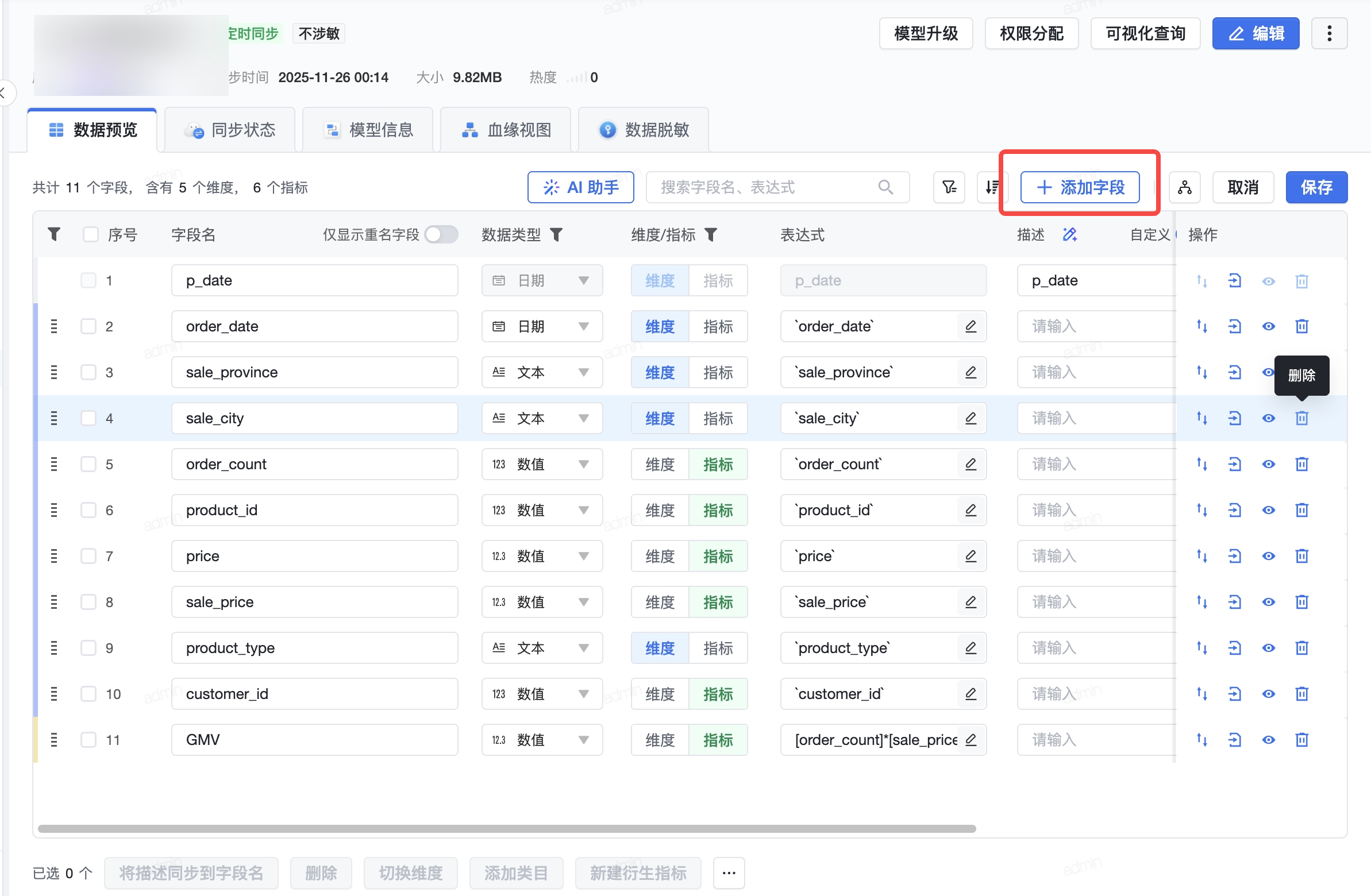Check the checkbox for row 5 order_count

tap(88, 464)
